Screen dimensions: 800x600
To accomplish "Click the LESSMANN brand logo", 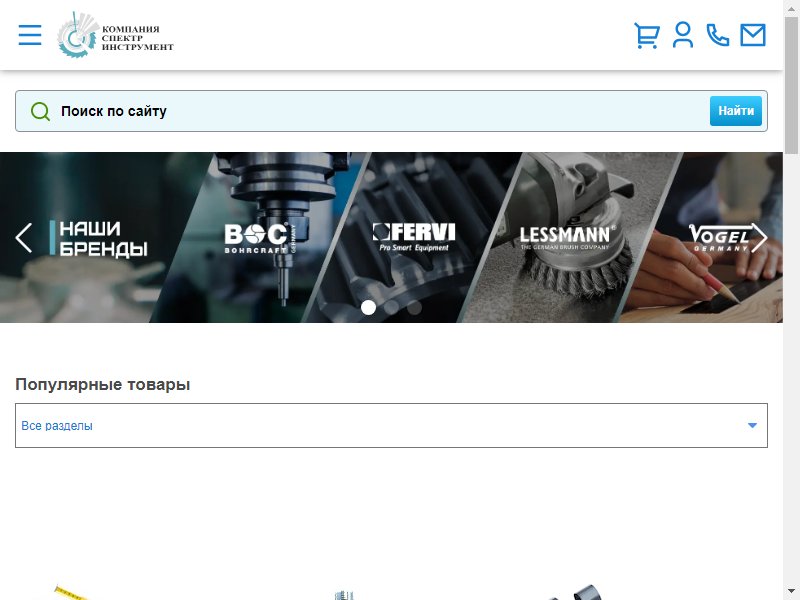I will 567,237.
